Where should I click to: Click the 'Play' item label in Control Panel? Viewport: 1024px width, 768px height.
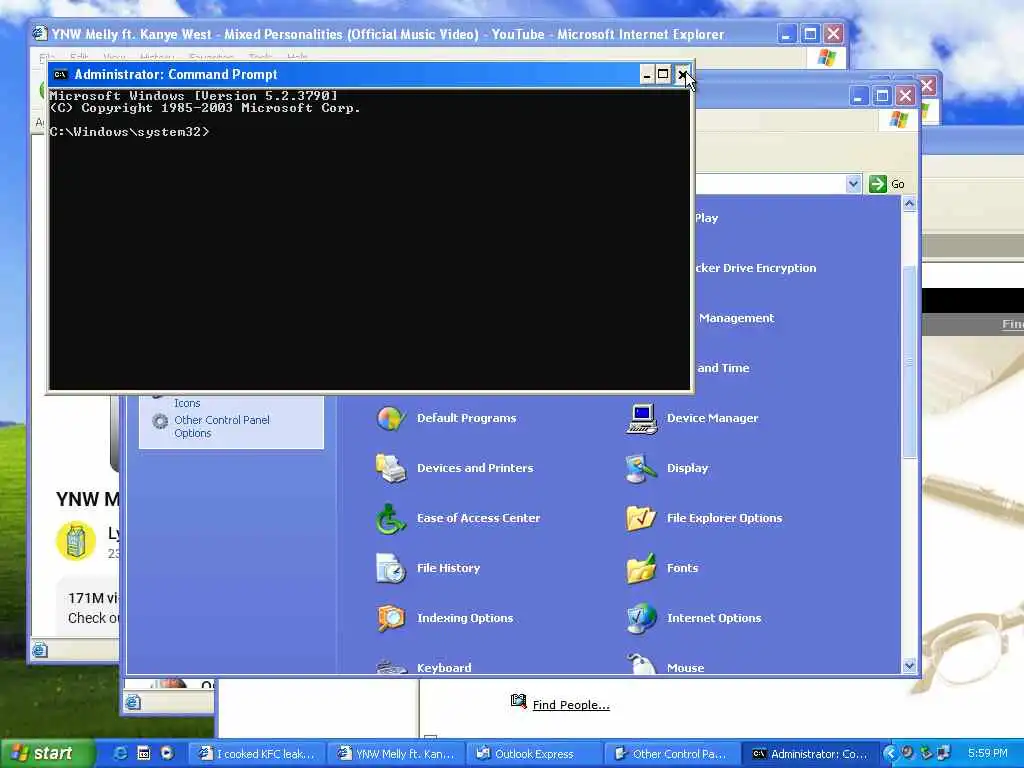click(706, 218)
